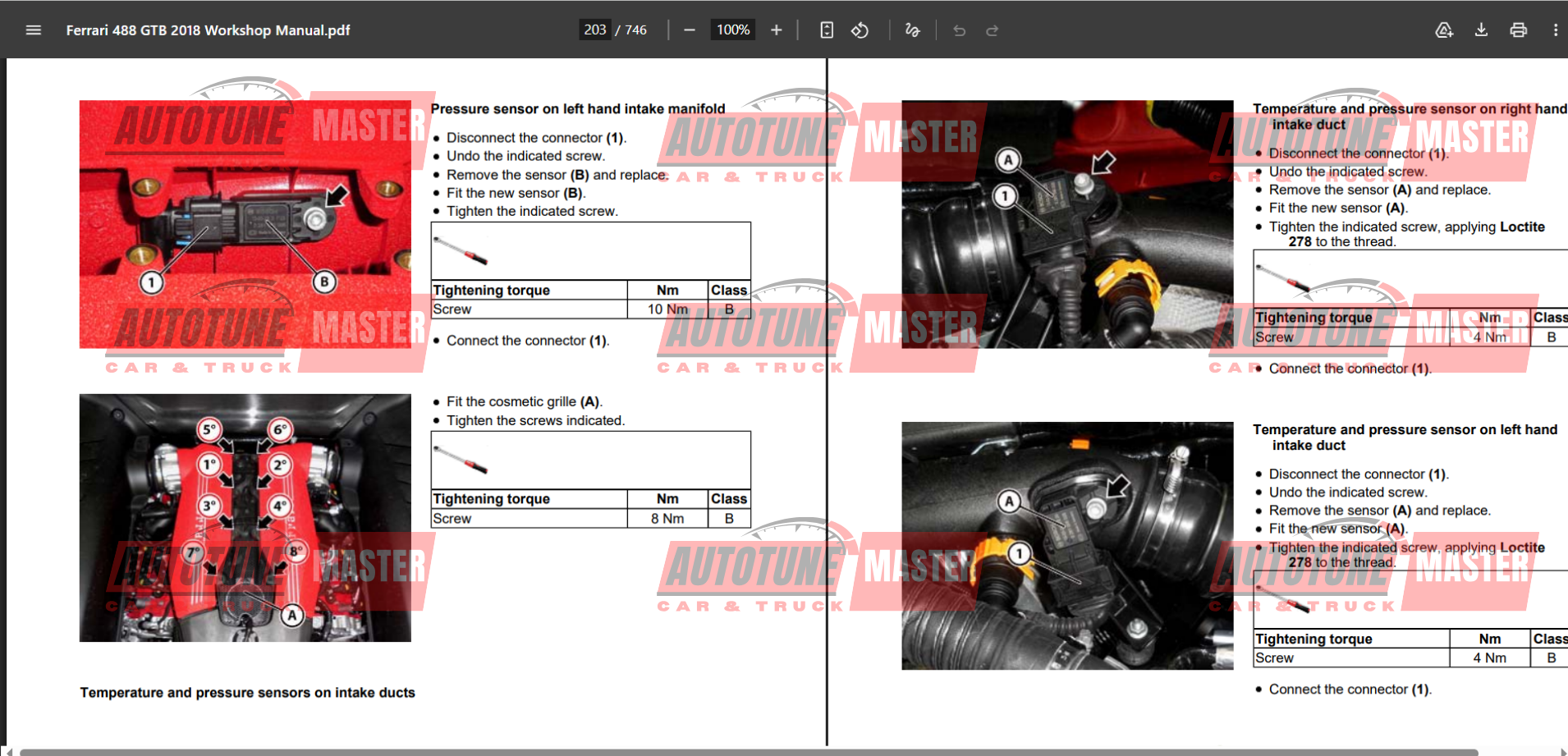Click the 100% zoom level field

[733, 30]
